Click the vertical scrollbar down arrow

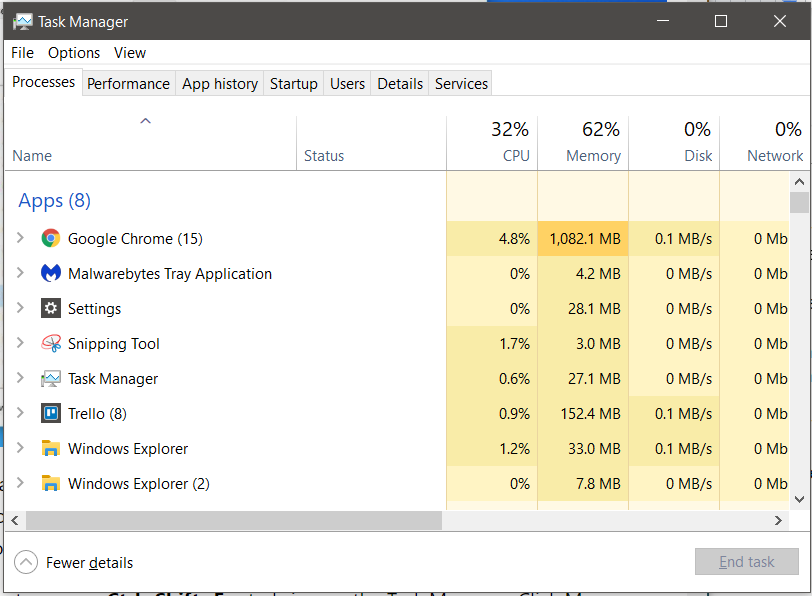click(x=799, y=499)
